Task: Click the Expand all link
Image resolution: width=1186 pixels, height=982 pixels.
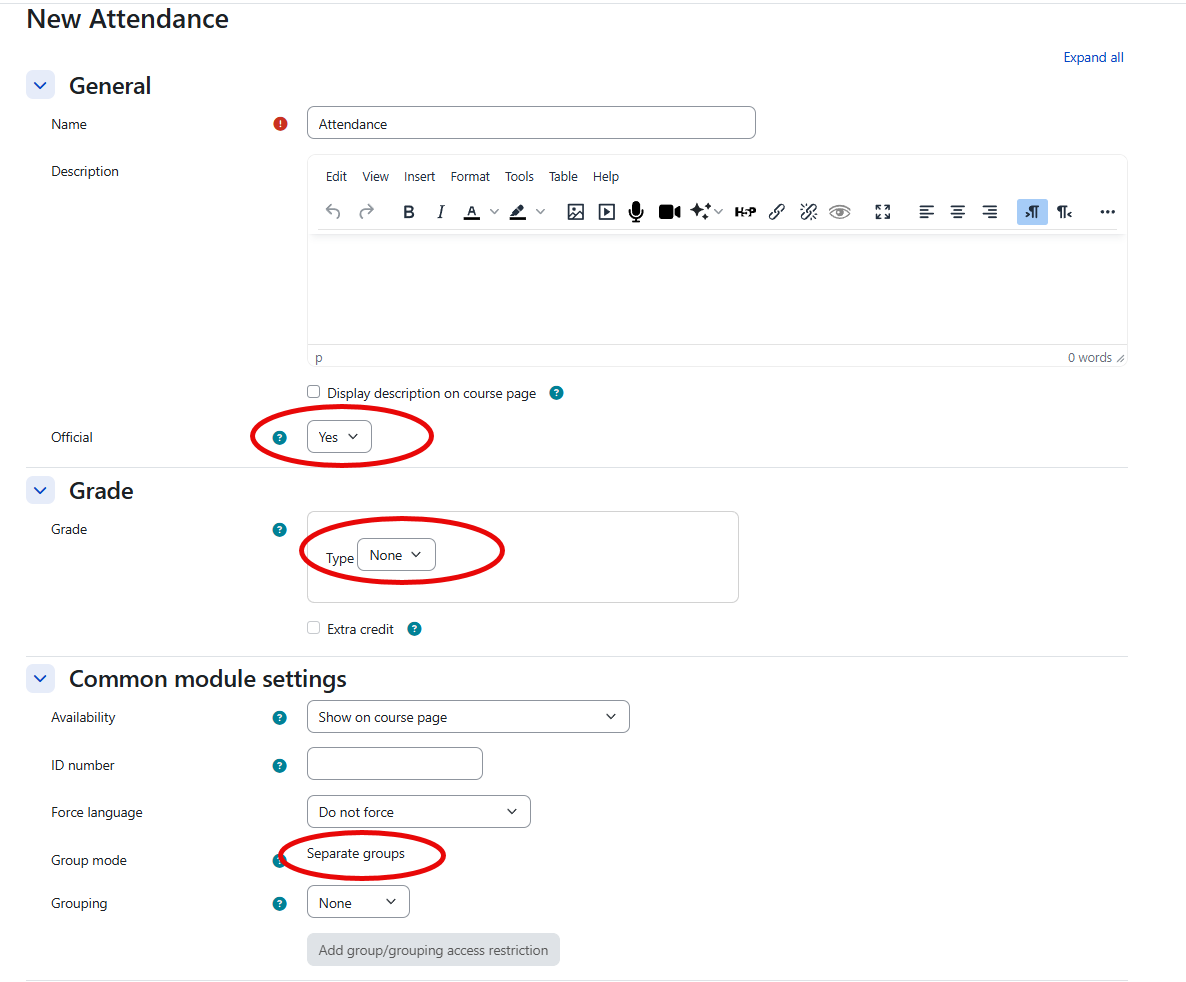Action: 1093,57
